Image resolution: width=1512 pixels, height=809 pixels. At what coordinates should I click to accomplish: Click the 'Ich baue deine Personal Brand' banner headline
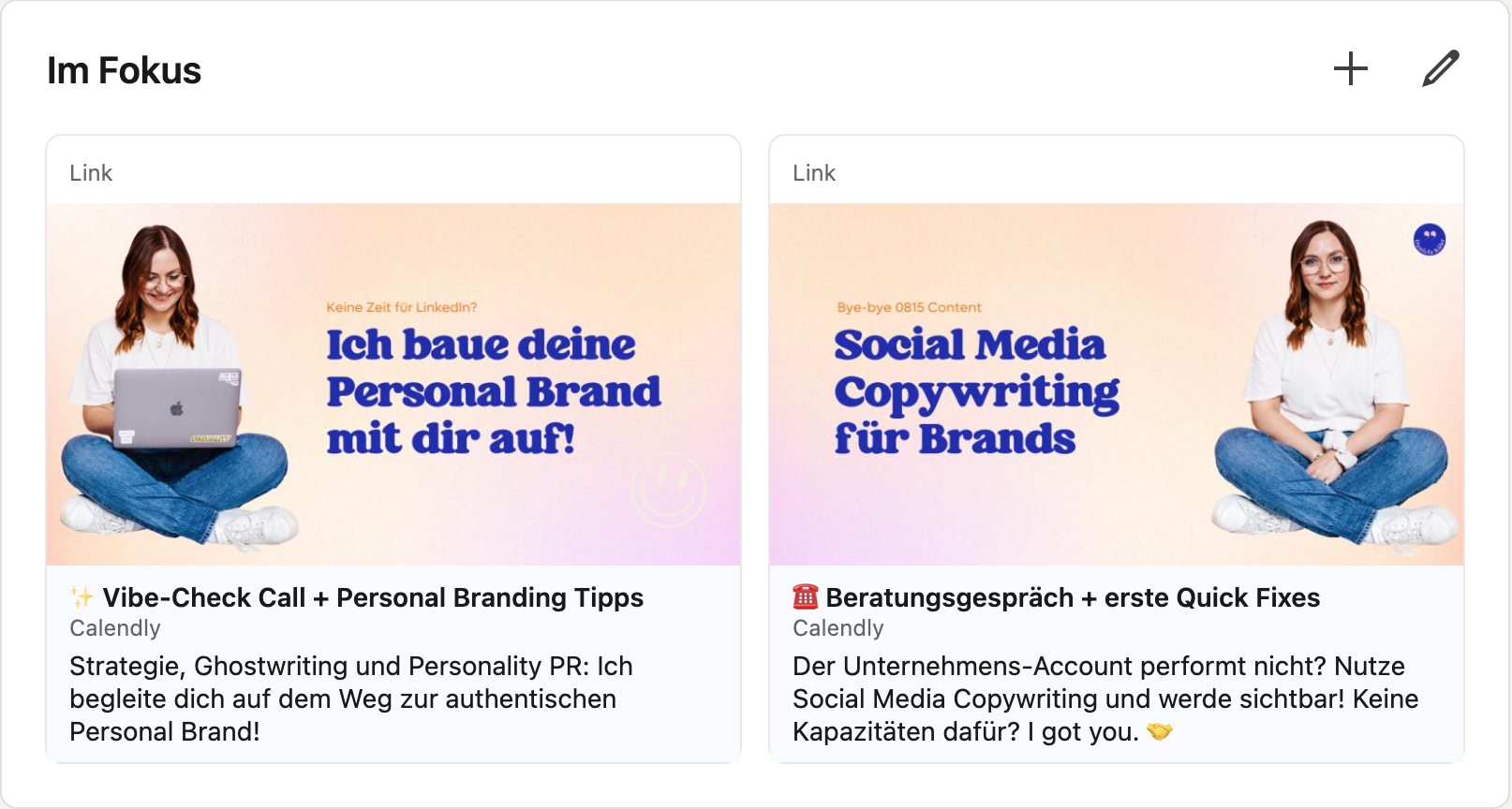(x=493, y=391)
